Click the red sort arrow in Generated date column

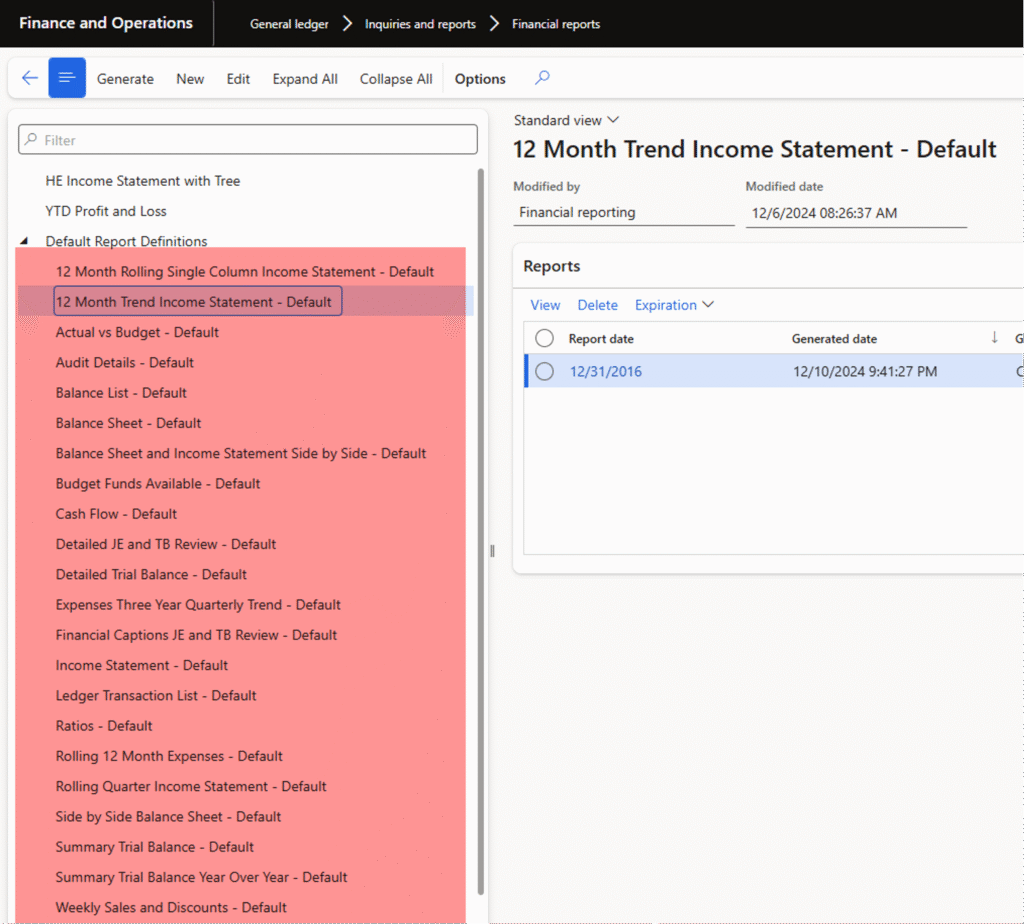(x=994, y=338)
